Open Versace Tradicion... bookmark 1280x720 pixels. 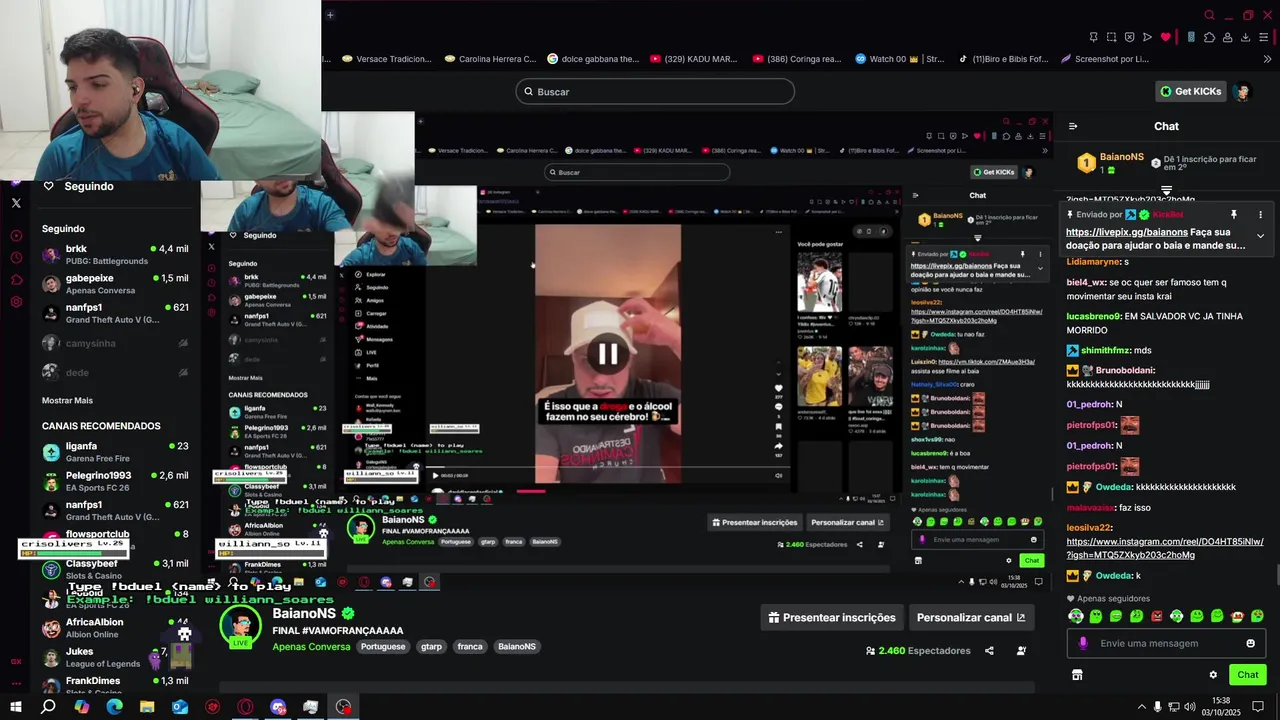click(385, 59)
